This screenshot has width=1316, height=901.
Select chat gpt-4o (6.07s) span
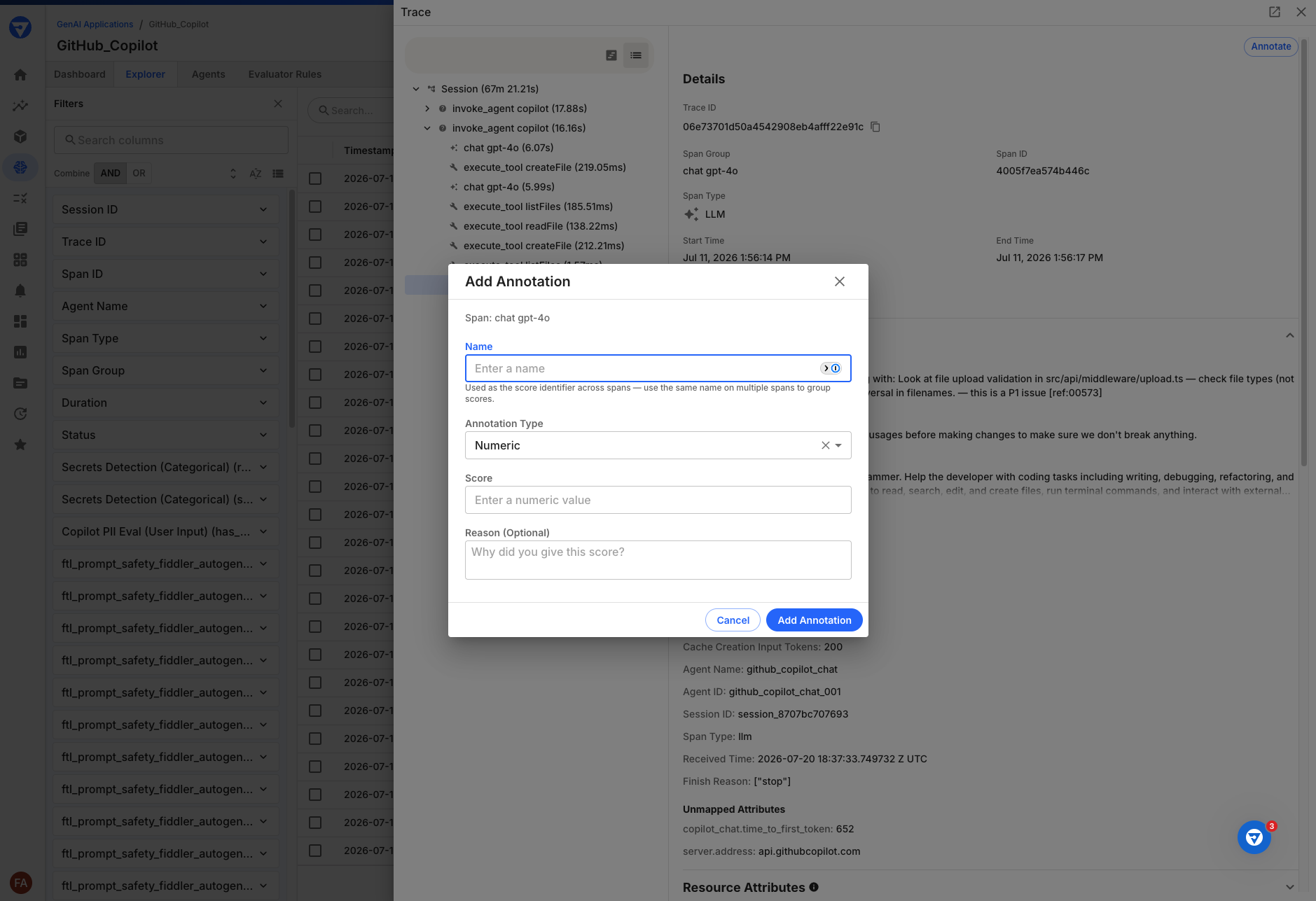tap(508, 148)
